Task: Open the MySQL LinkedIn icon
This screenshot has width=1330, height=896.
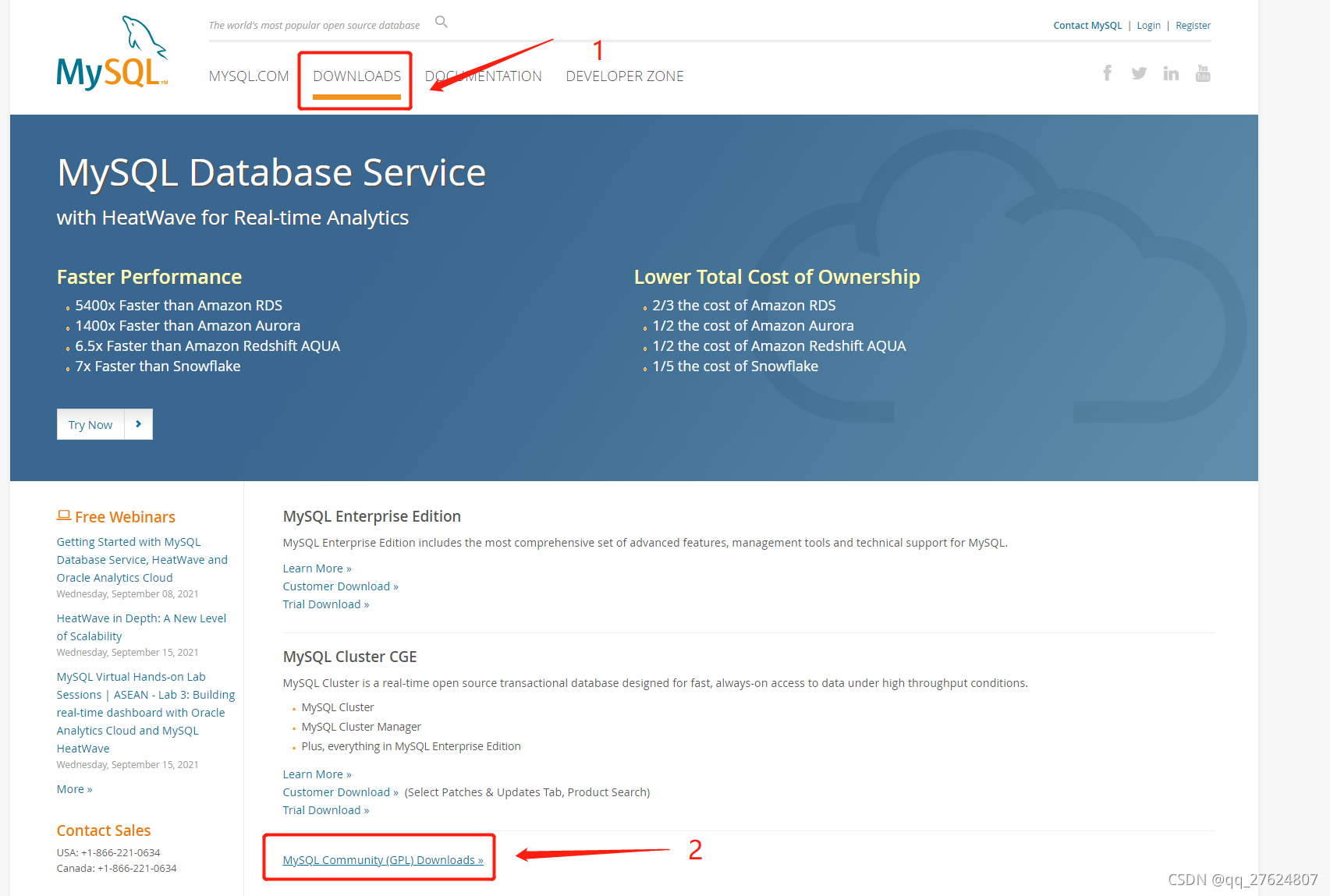Action: coord(1171,73)
